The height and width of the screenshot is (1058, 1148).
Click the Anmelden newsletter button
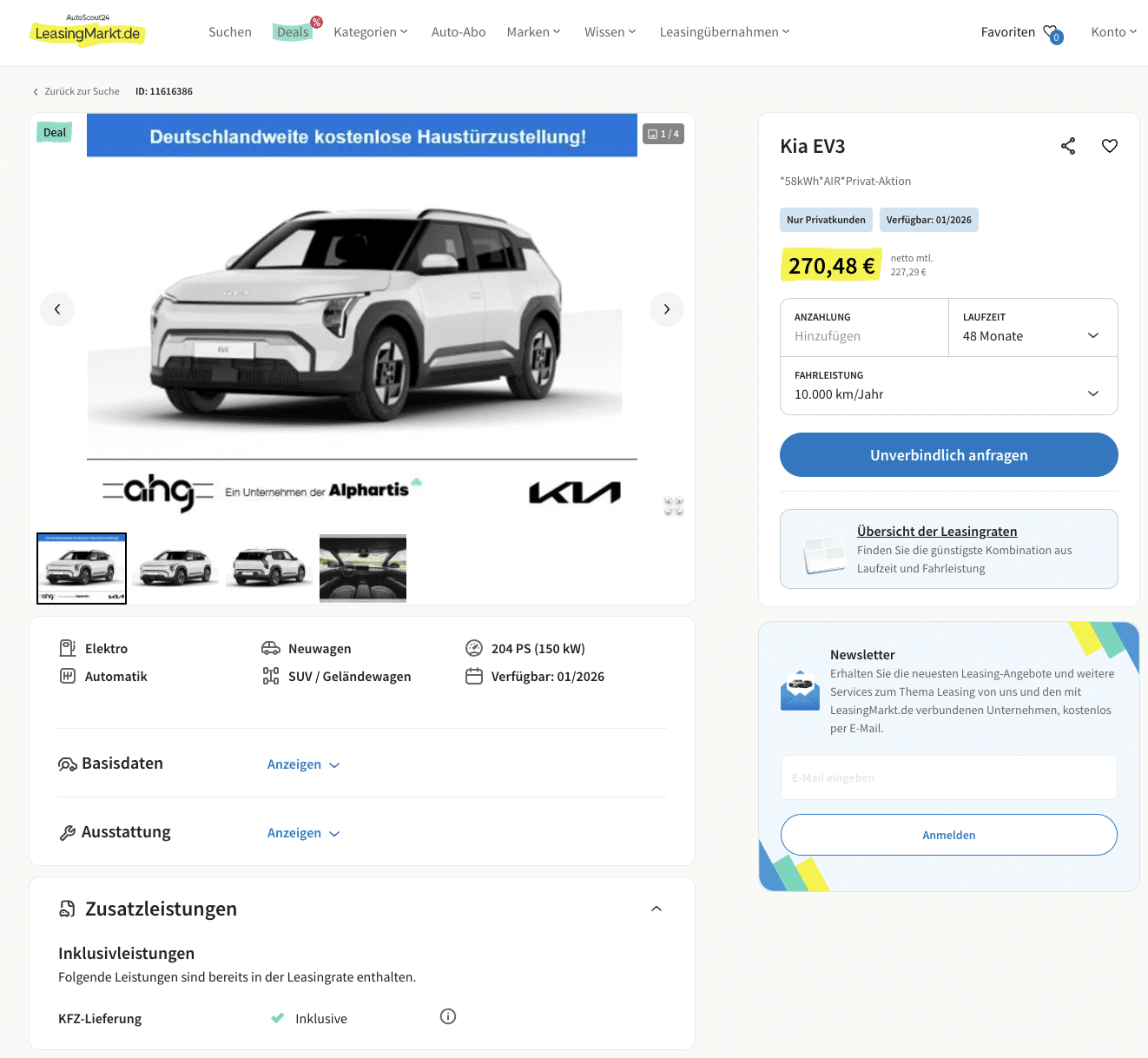[949, 835]
